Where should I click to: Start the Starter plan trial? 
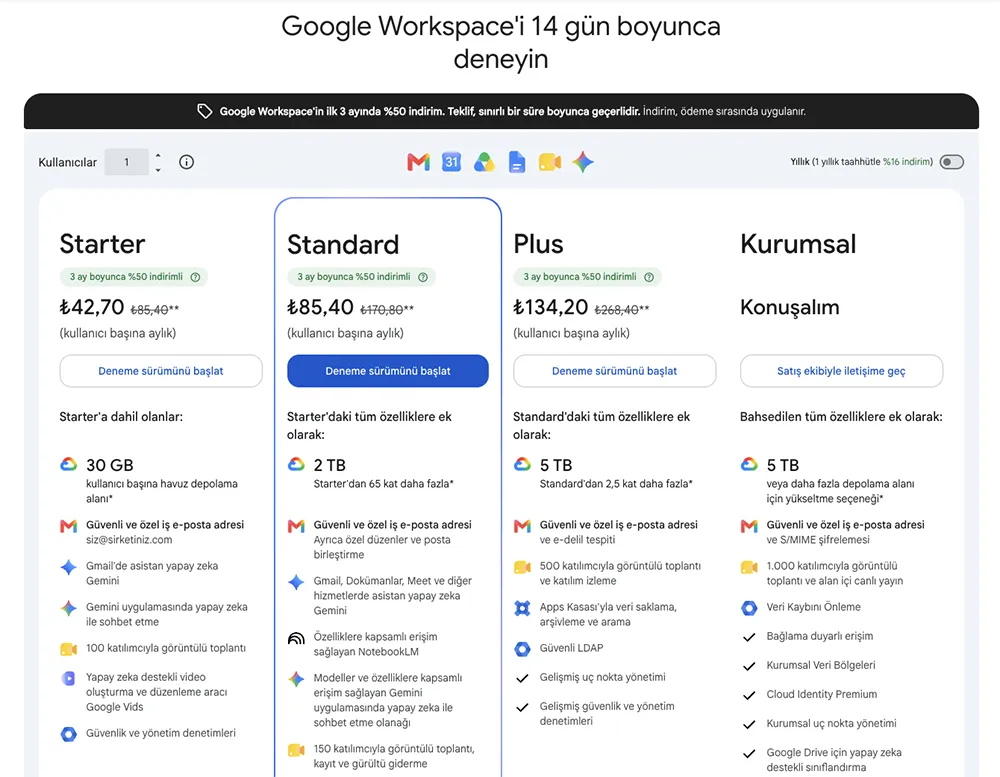(161, 371)
